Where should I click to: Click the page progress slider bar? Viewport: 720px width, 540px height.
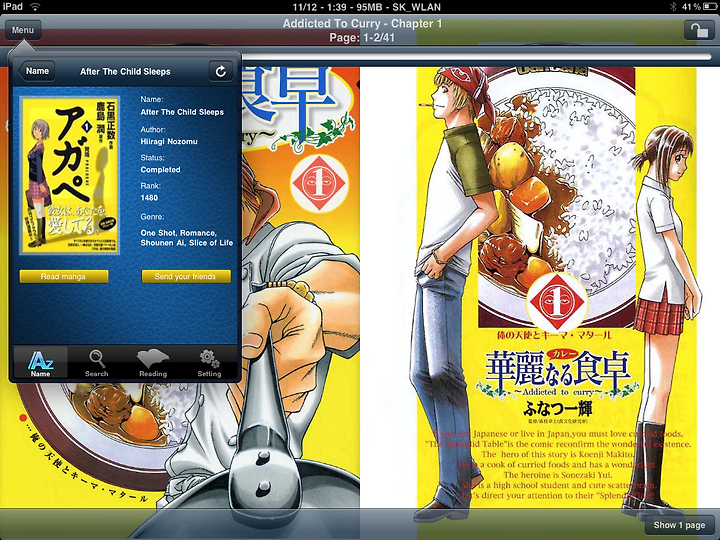click(476, 57)
